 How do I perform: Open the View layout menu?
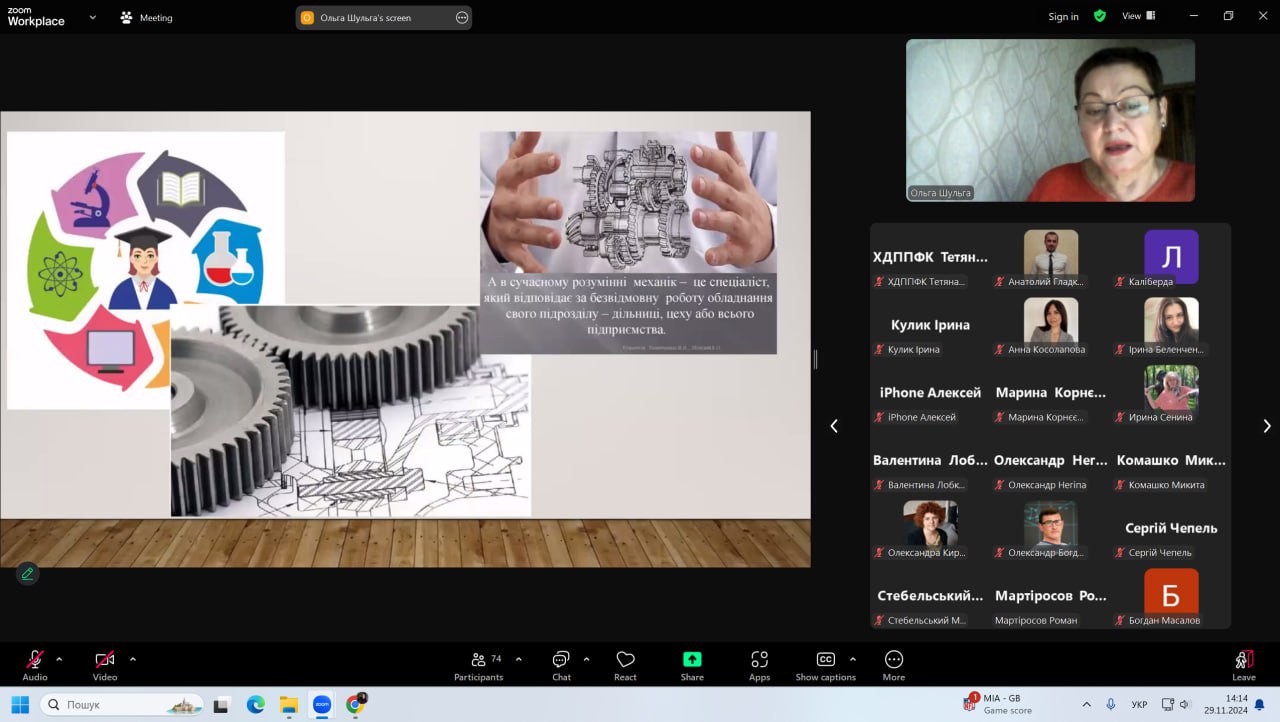(x=1138, y=16)
